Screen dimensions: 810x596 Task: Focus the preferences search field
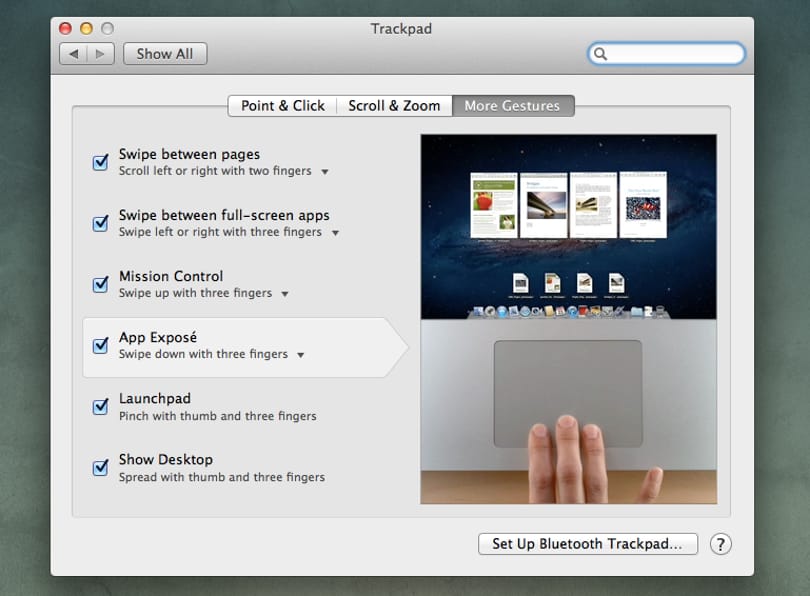pyautogui.click(x=666, y=54)
